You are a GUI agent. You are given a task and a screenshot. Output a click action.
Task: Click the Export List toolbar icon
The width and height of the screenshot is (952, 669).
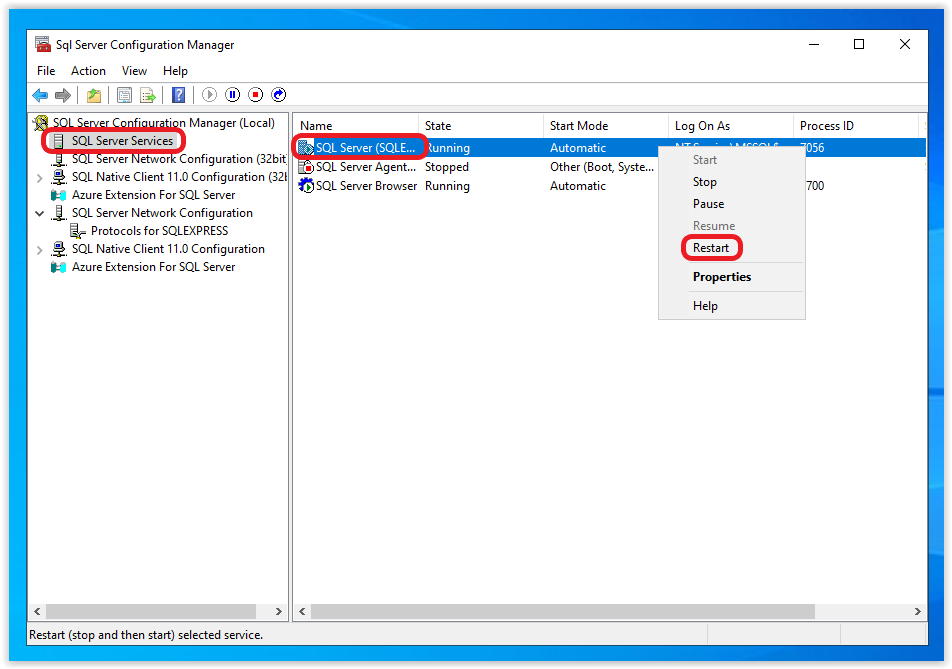coord(148,95)
